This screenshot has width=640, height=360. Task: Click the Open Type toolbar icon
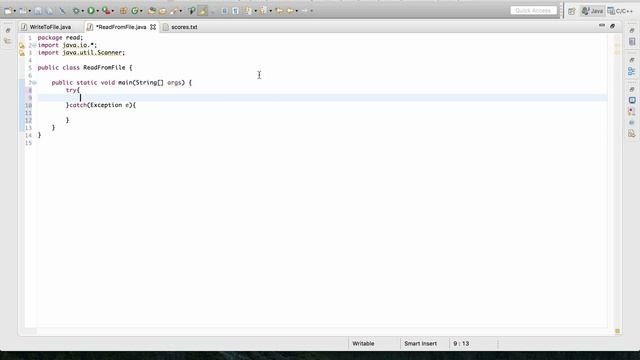152,11
